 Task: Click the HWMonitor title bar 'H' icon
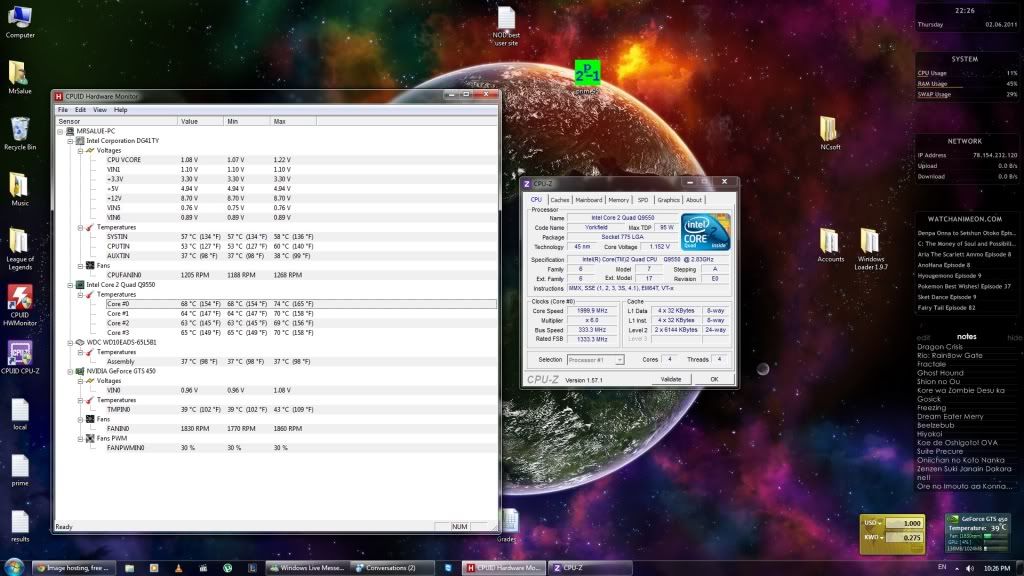click(59, 96)
